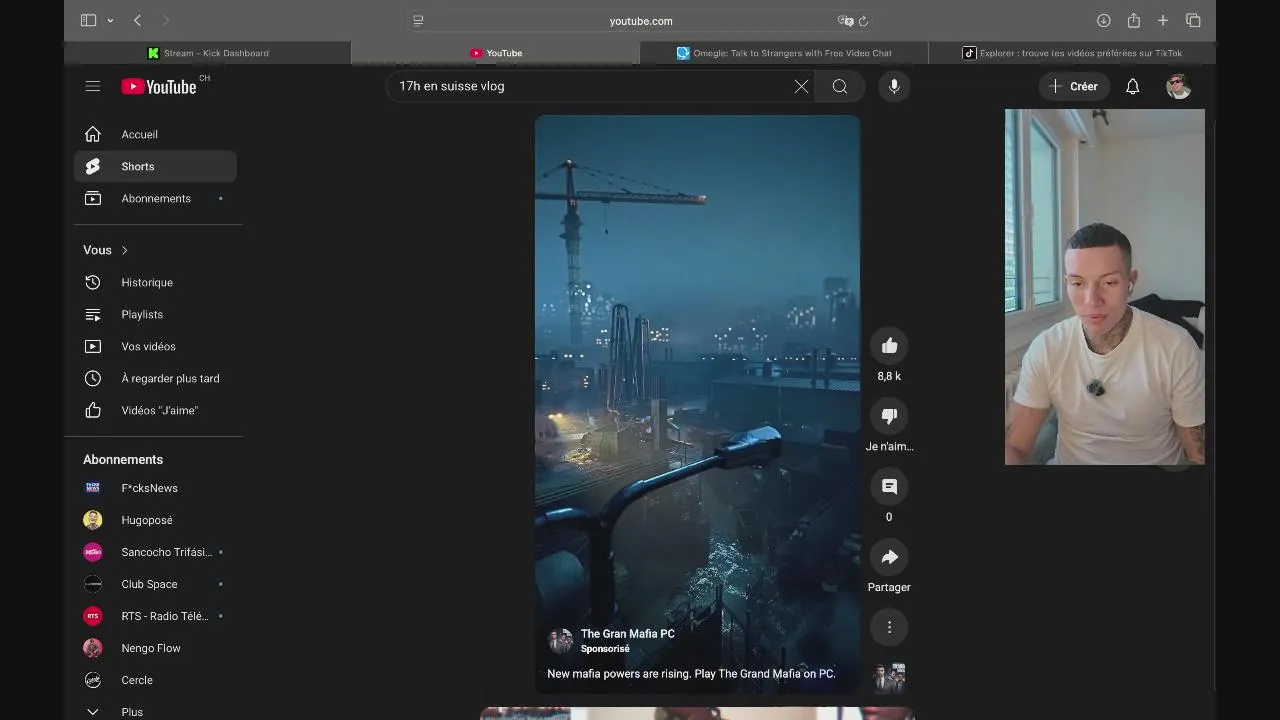Open the Hugoposé channel
1280x720 pixels.
pos(155,520)
